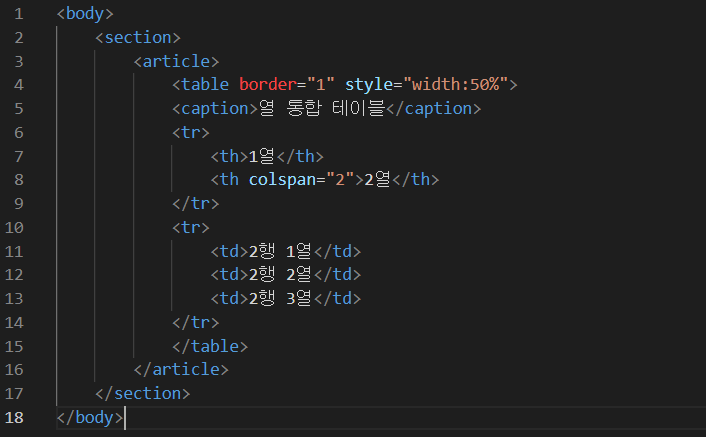Click the border value "1"
The width and height of the screenshot is (706, 437).
(x=321, y=85)
